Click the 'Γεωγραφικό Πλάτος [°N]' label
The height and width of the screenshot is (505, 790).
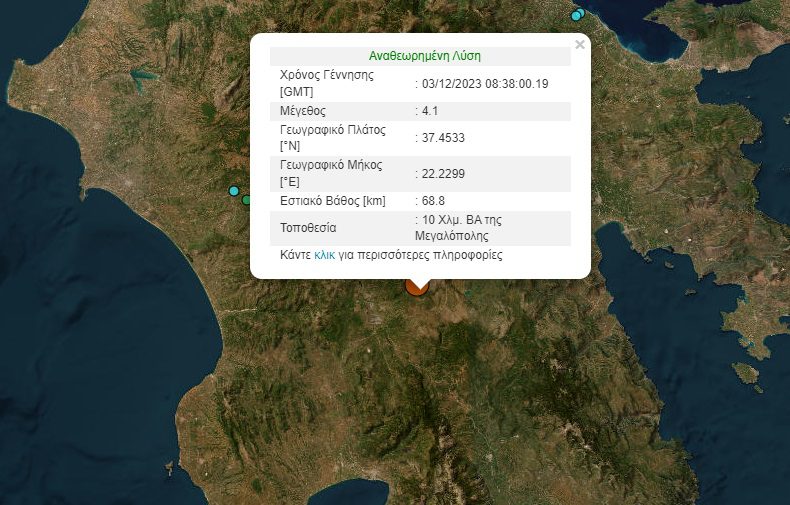click(x=333, y=138)
